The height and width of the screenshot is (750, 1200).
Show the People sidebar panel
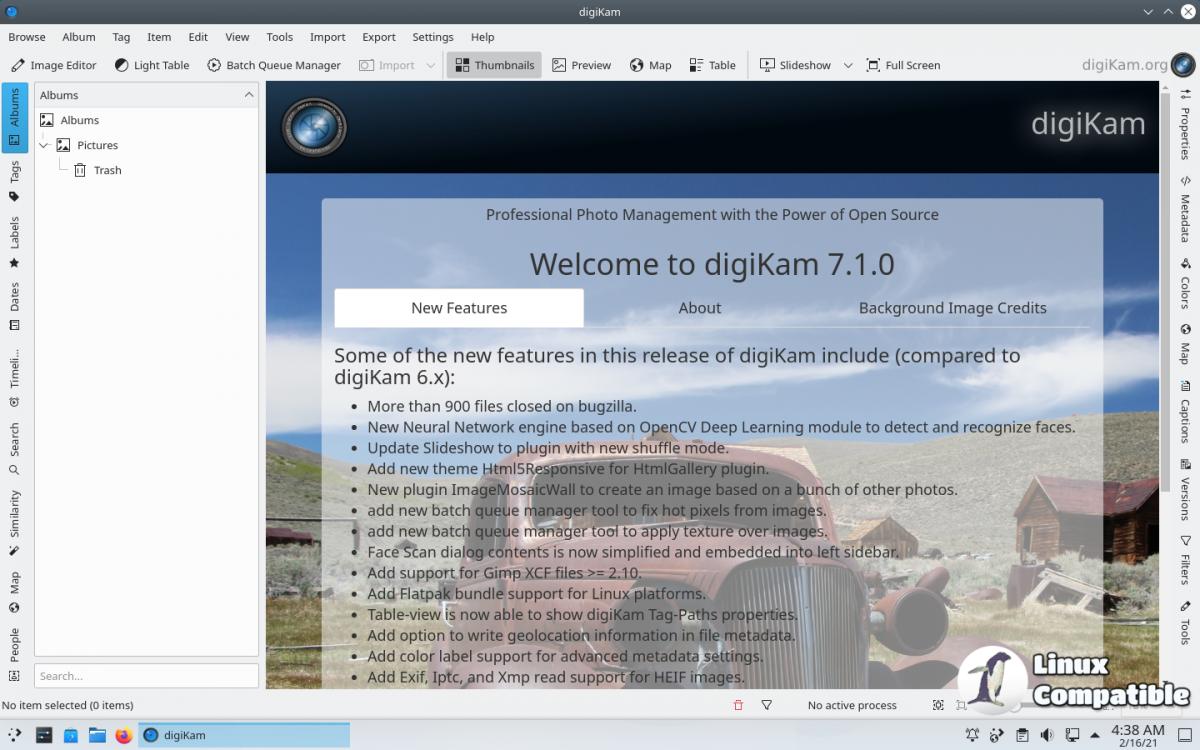14,654
